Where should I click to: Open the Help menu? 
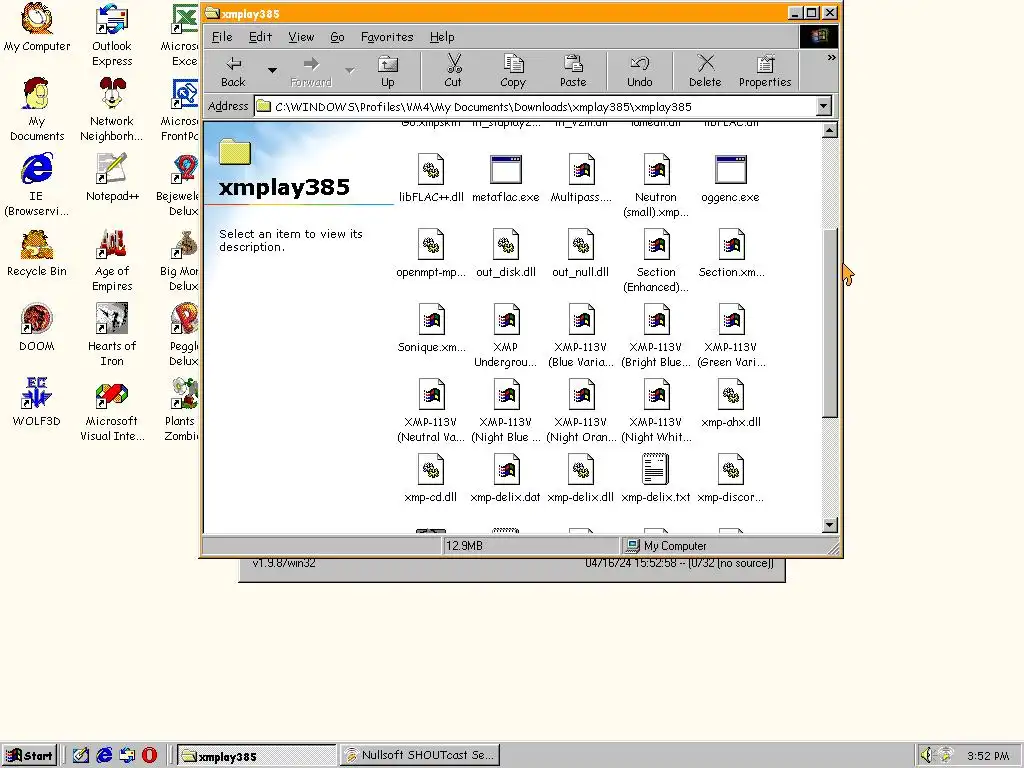click(x=442, y=37)
